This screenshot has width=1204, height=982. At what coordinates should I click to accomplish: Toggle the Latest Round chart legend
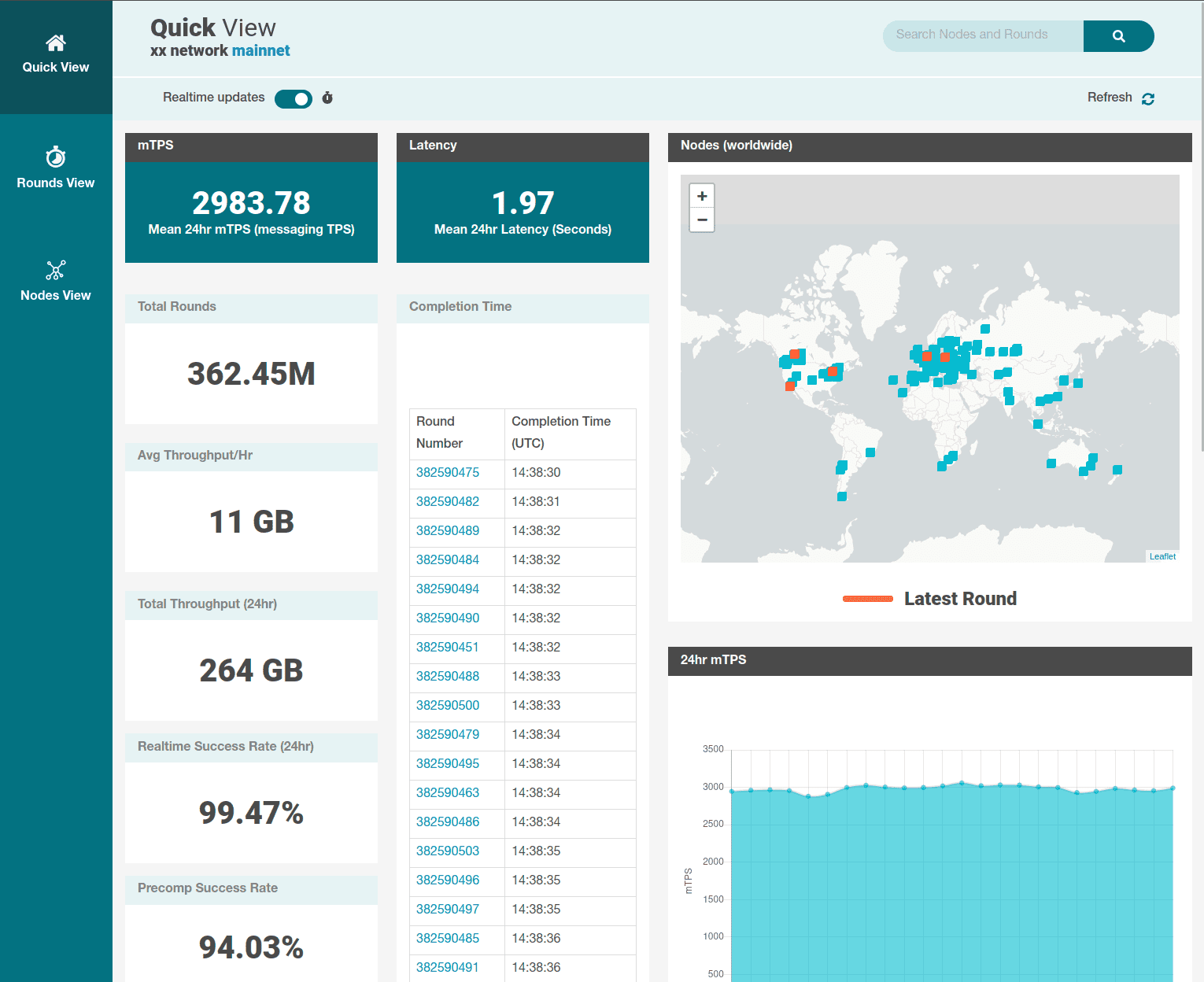(x=929, y=599)
